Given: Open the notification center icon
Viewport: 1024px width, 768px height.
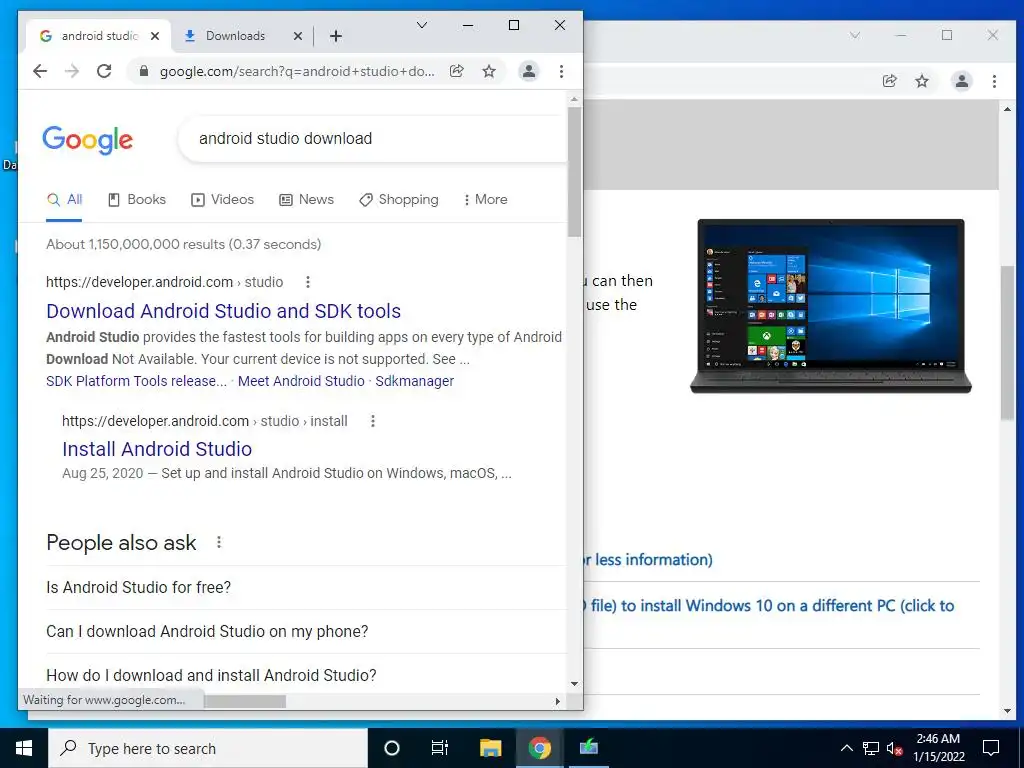Looking at the screenshot, I should 991,748.
